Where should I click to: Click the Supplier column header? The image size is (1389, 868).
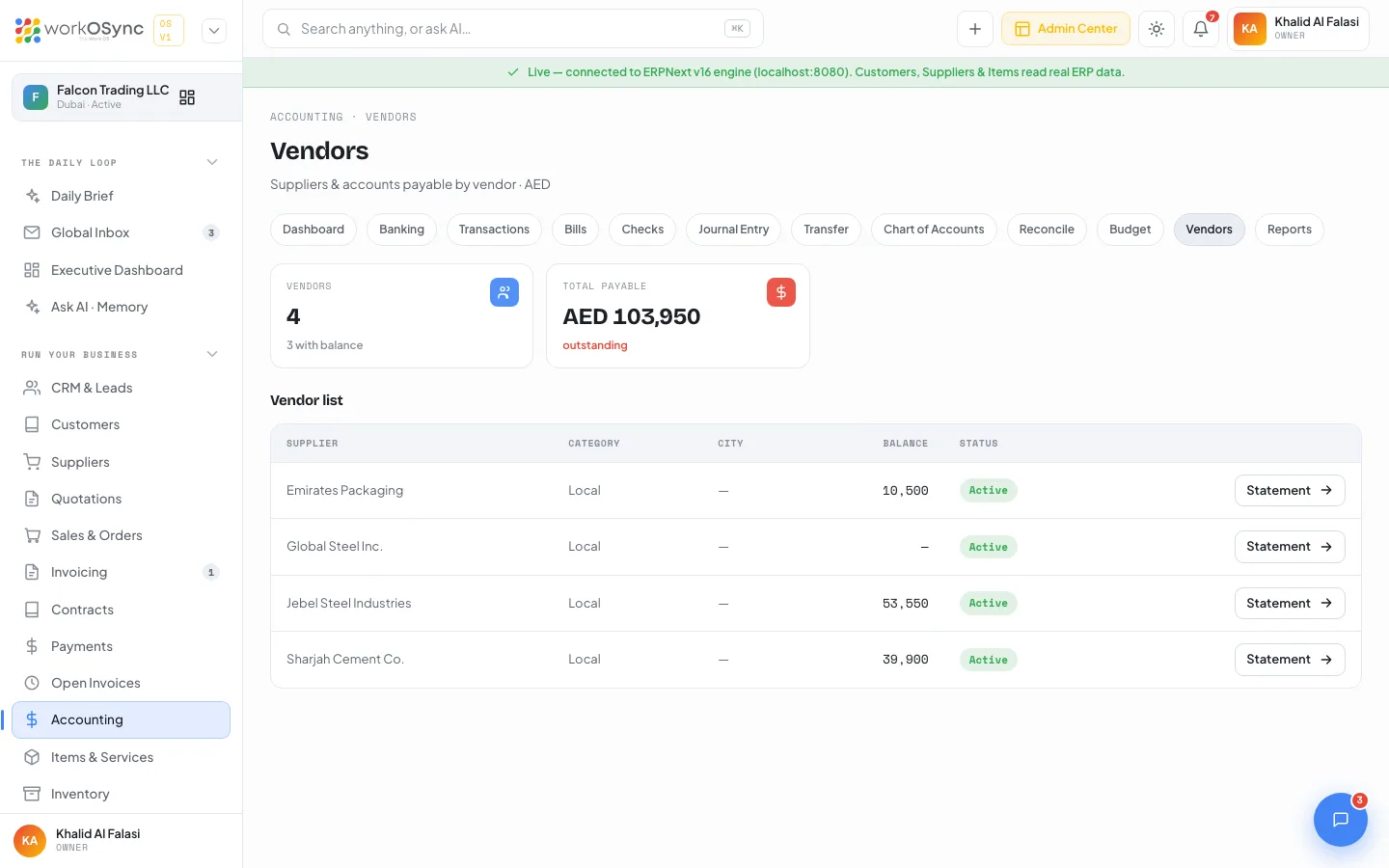point(313,444)
